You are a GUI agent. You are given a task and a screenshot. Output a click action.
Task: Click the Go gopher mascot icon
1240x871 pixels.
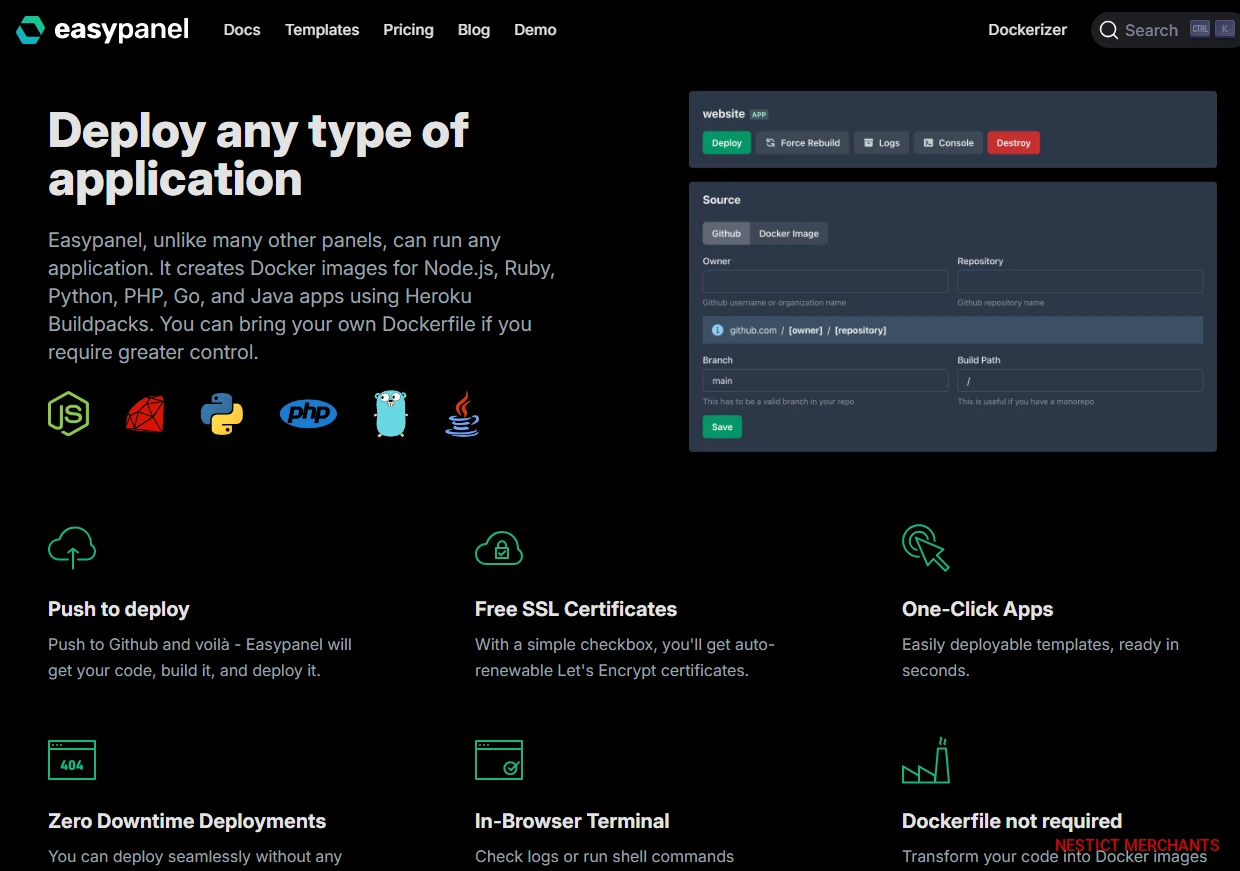(391, 413)
